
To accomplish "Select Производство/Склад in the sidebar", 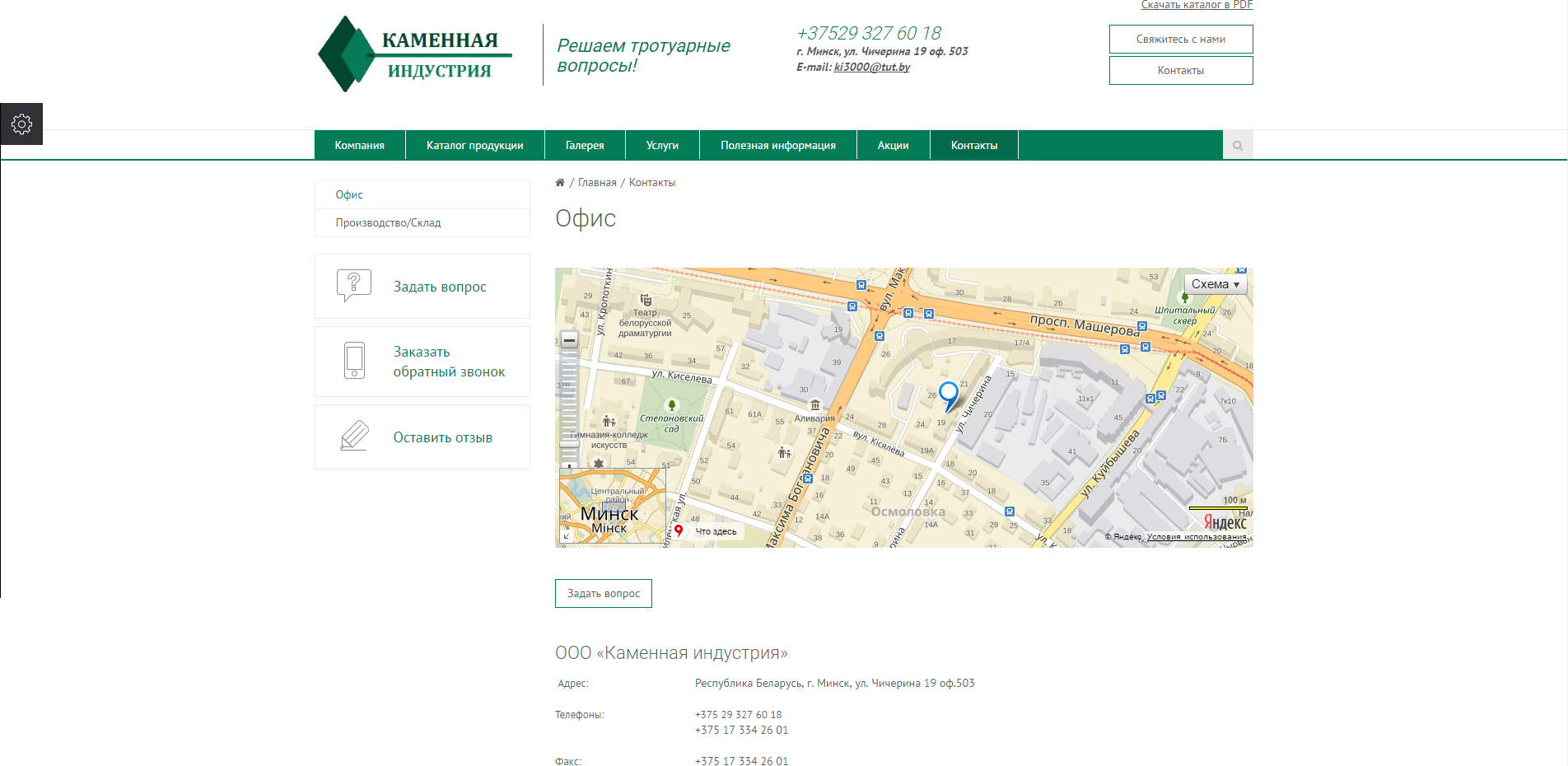I will point(388,223).
